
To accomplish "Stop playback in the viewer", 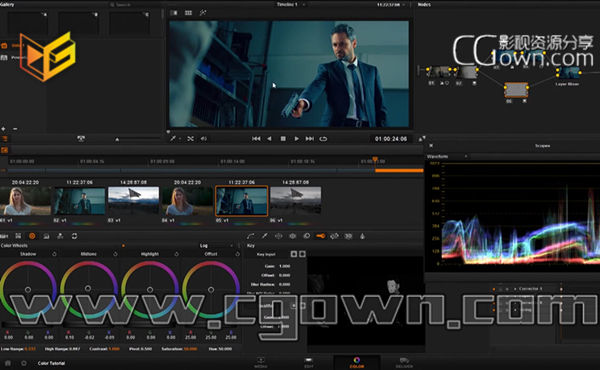I will [283, 139].
